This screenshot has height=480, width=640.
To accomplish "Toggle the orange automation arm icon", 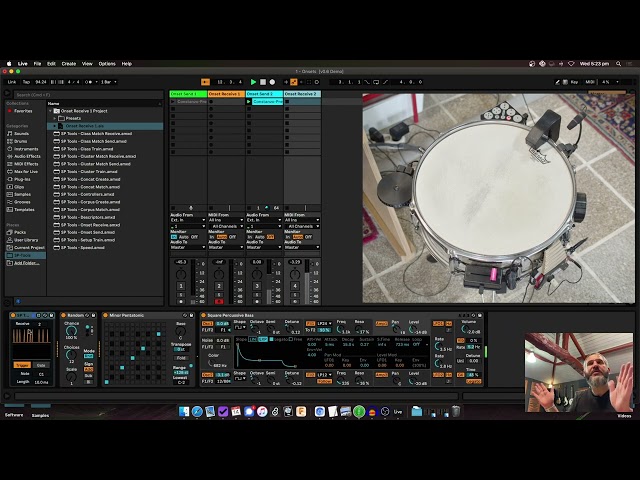I will (293, 82).
